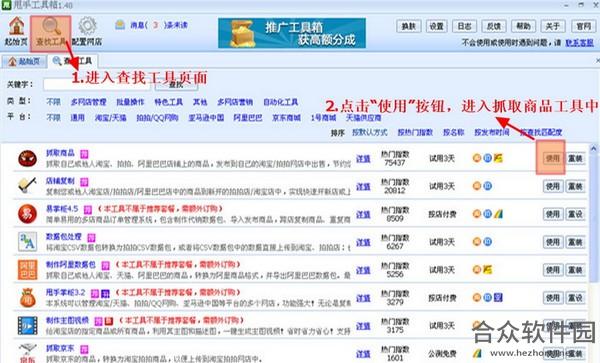Image resolution: width=600 pixels, height=363 pixels.
Task: Filter platform by 通用
Action: [77, 118]
